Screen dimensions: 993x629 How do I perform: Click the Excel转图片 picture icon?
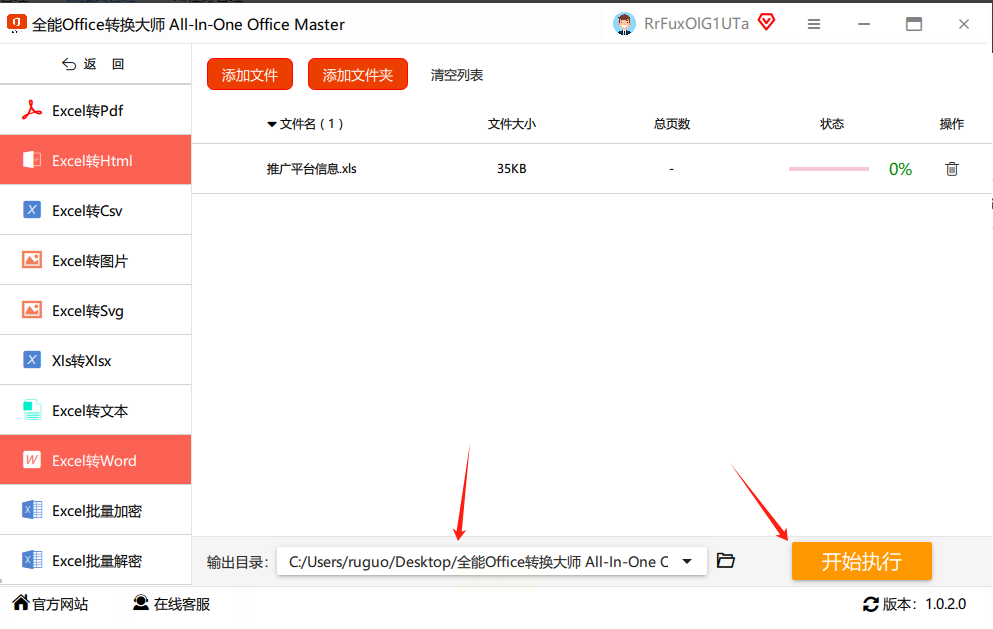point(32,260)
